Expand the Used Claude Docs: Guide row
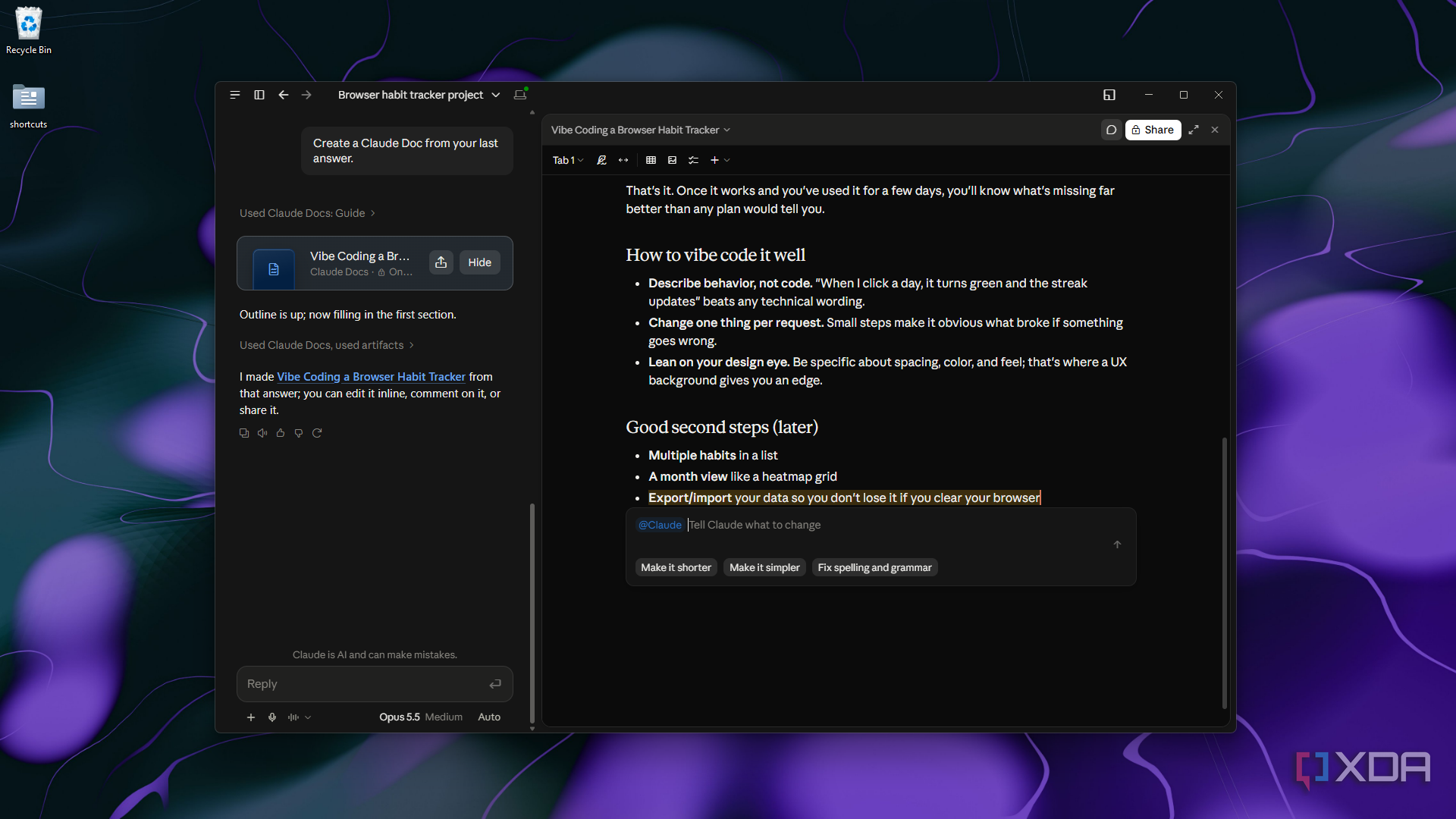Image resolution: width=1456 pixels, height=819 pixels. [307, 213]
